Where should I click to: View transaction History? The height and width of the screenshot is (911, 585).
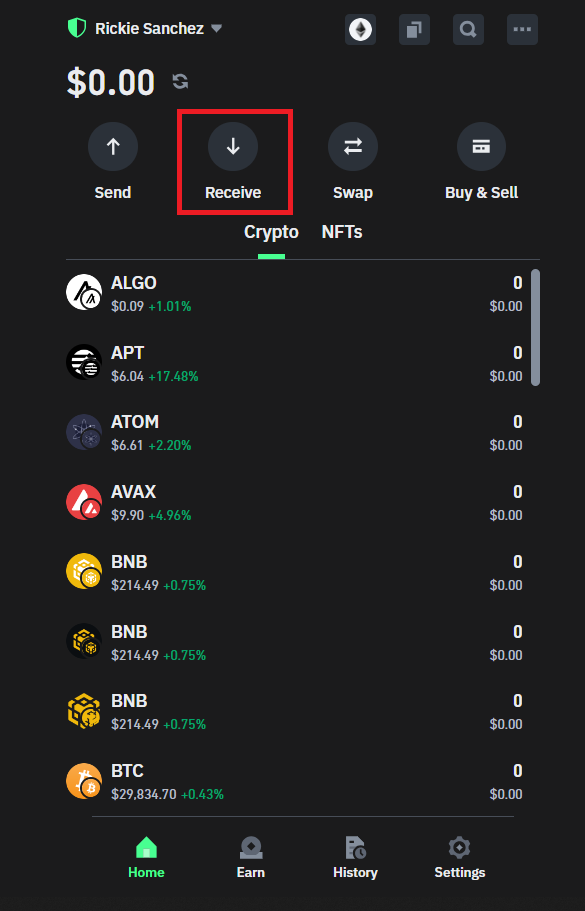tap(355, 857)
